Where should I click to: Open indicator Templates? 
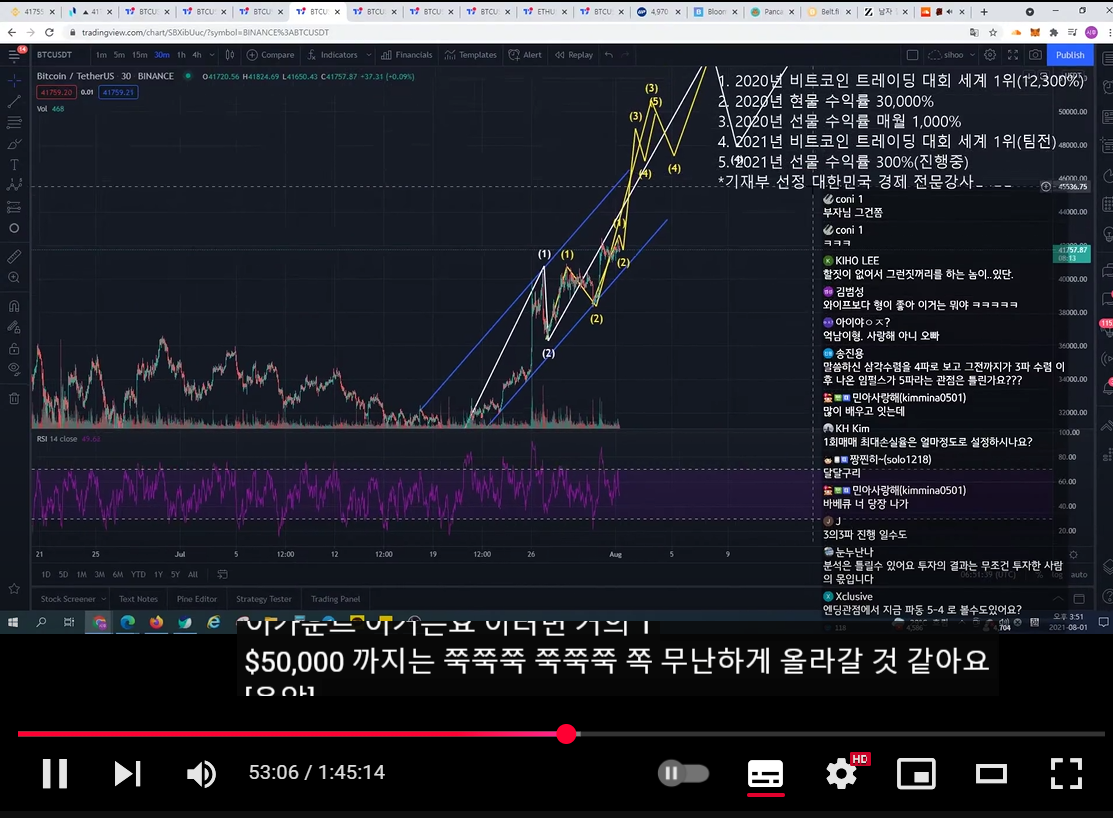[x=471, y=55]
